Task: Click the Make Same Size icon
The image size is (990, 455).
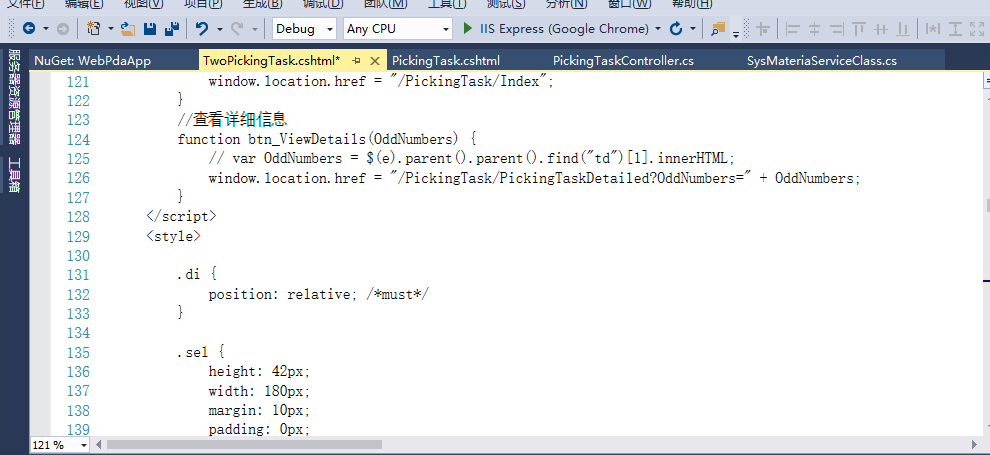Action: click(977, 28)
